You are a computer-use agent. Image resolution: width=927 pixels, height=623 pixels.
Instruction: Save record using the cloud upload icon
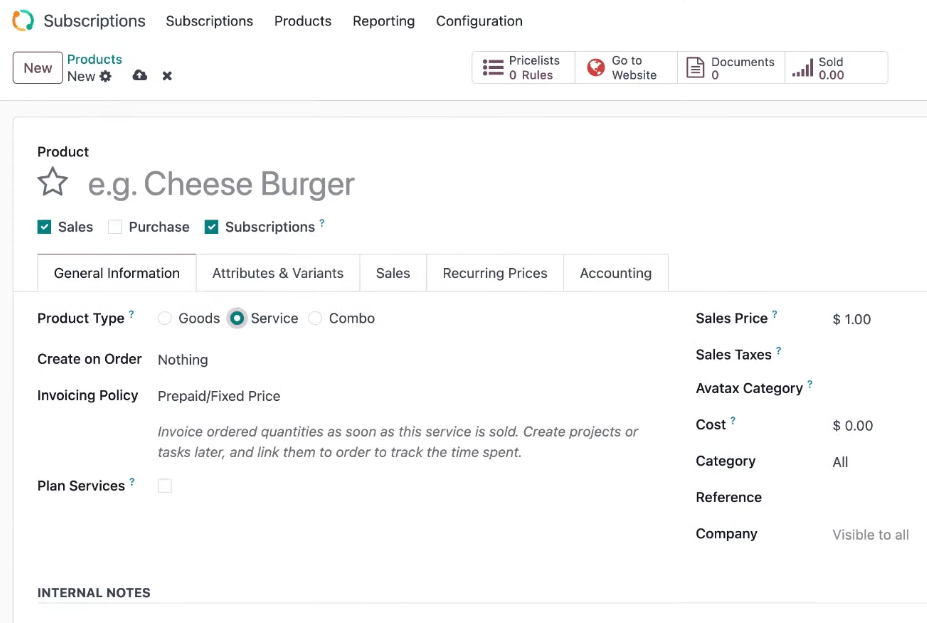pos(140,76)
